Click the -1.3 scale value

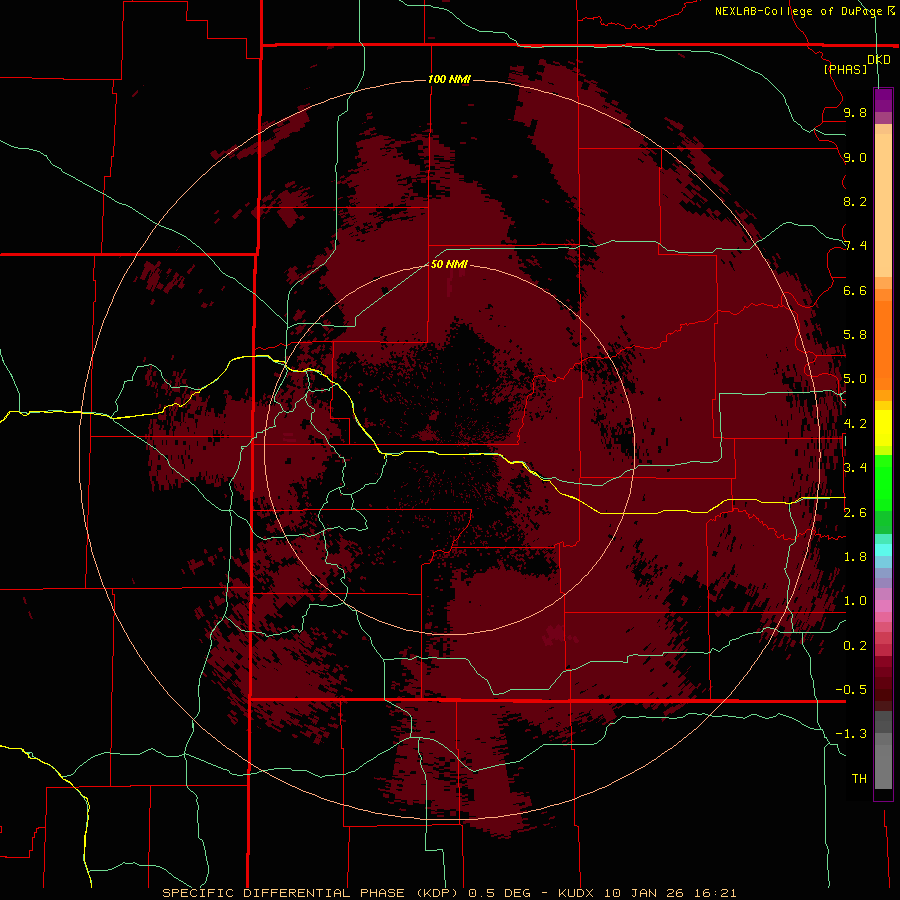851,734
